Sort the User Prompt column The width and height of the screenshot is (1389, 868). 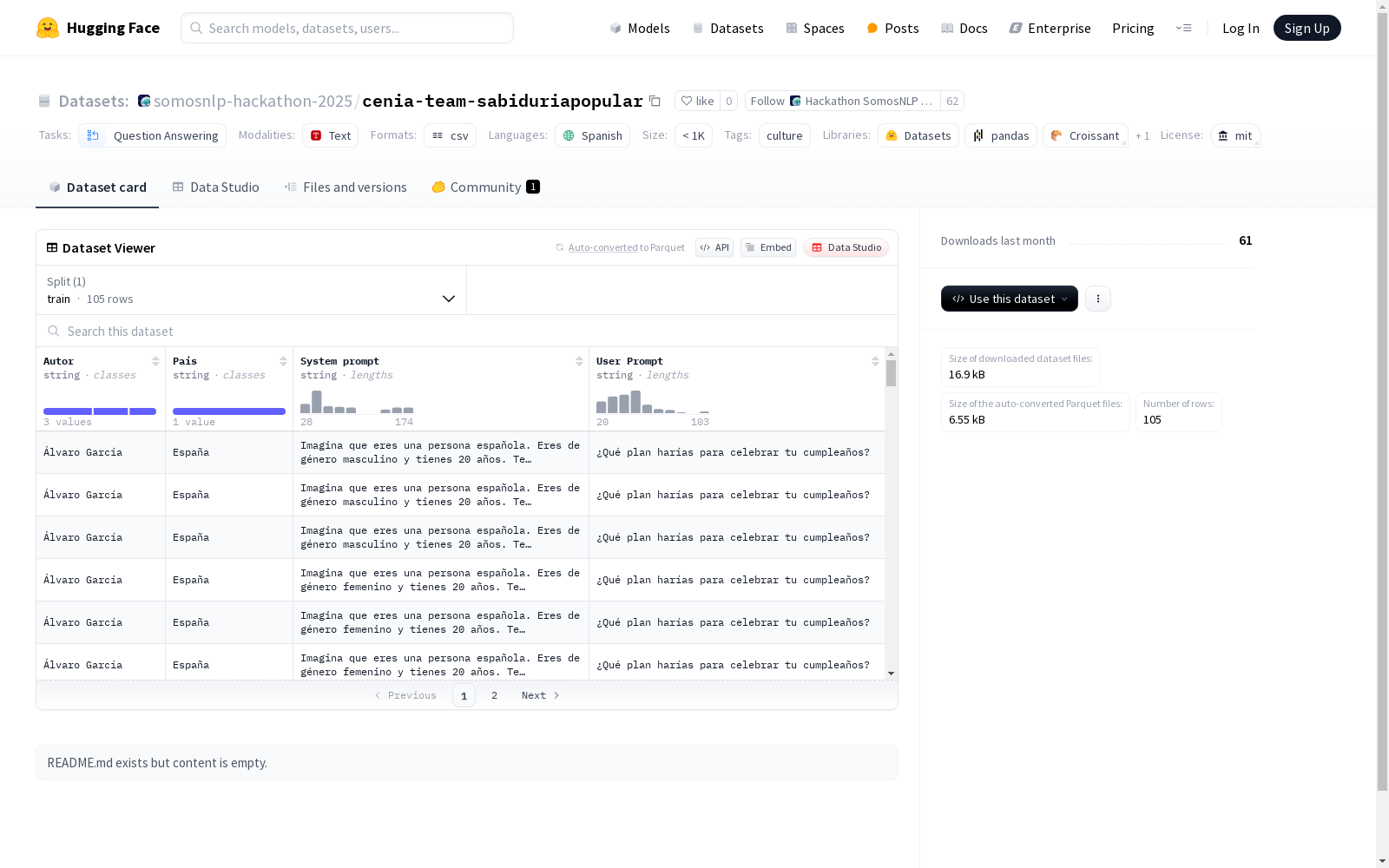click(875, 361)
